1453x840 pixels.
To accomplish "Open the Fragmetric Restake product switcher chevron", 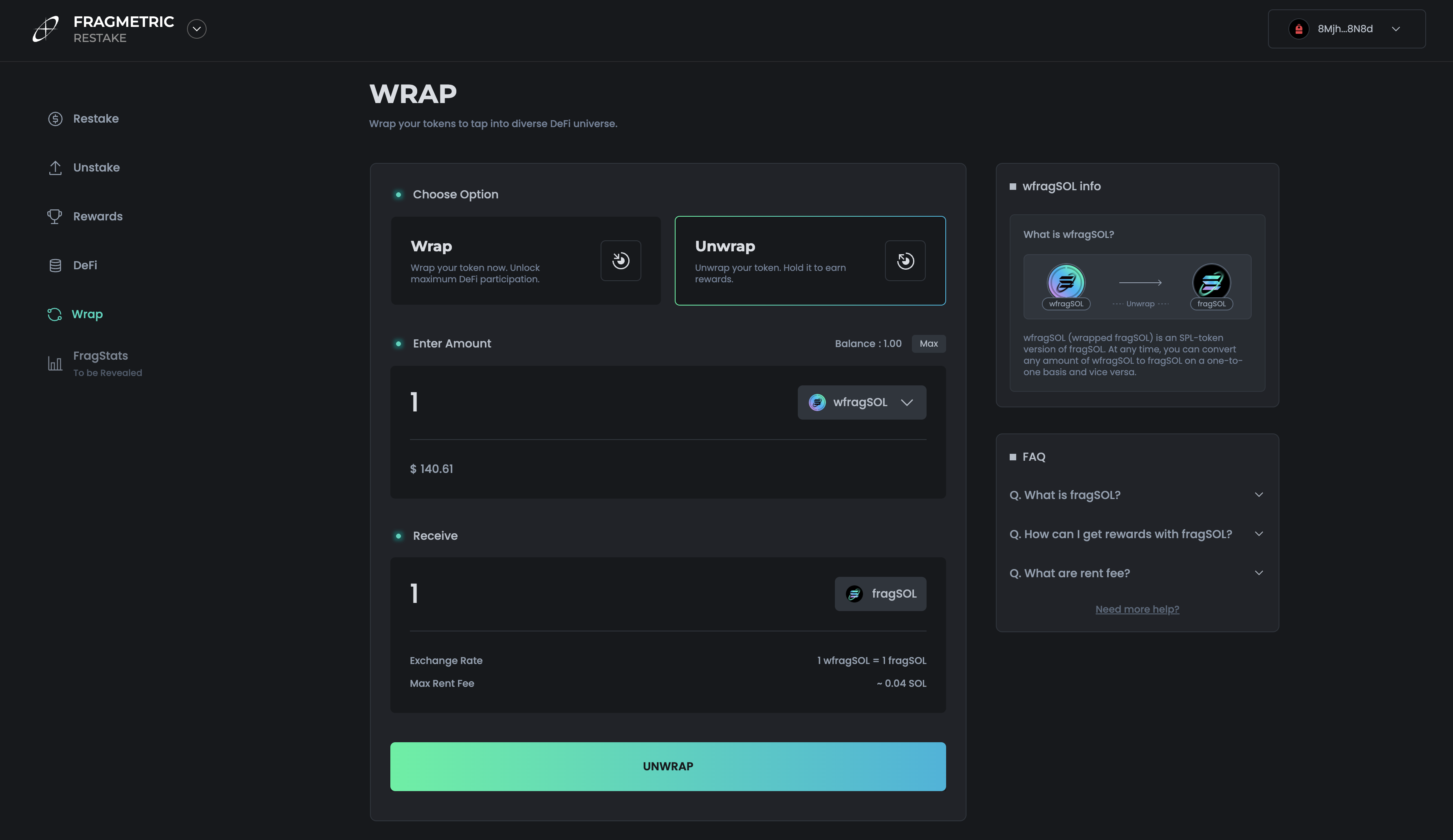I will [197, 29].
